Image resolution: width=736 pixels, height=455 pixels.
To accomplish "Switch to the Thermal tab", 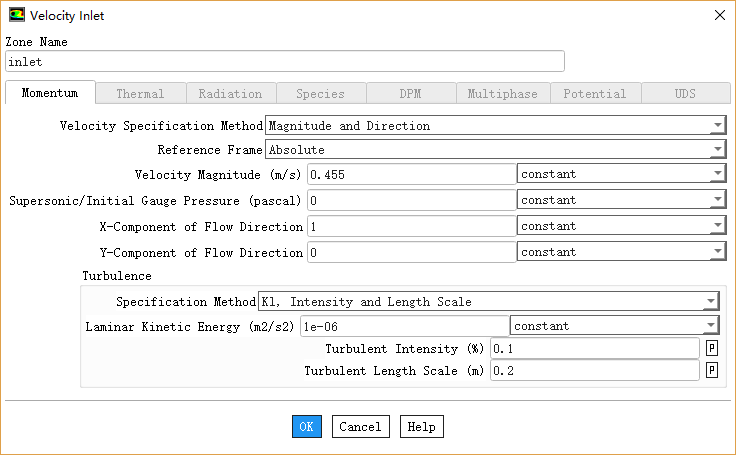I will 140,94.
